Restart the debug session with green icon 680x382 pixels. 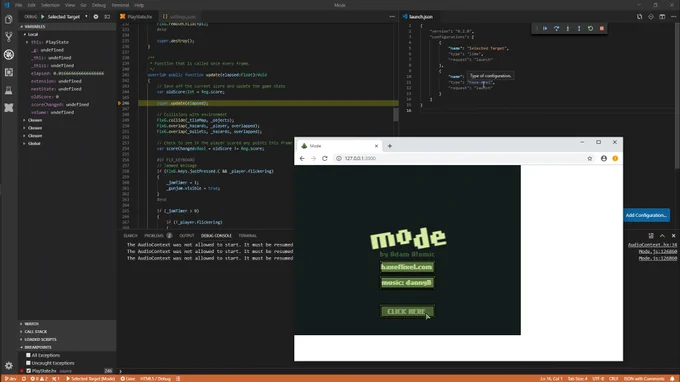590,29
